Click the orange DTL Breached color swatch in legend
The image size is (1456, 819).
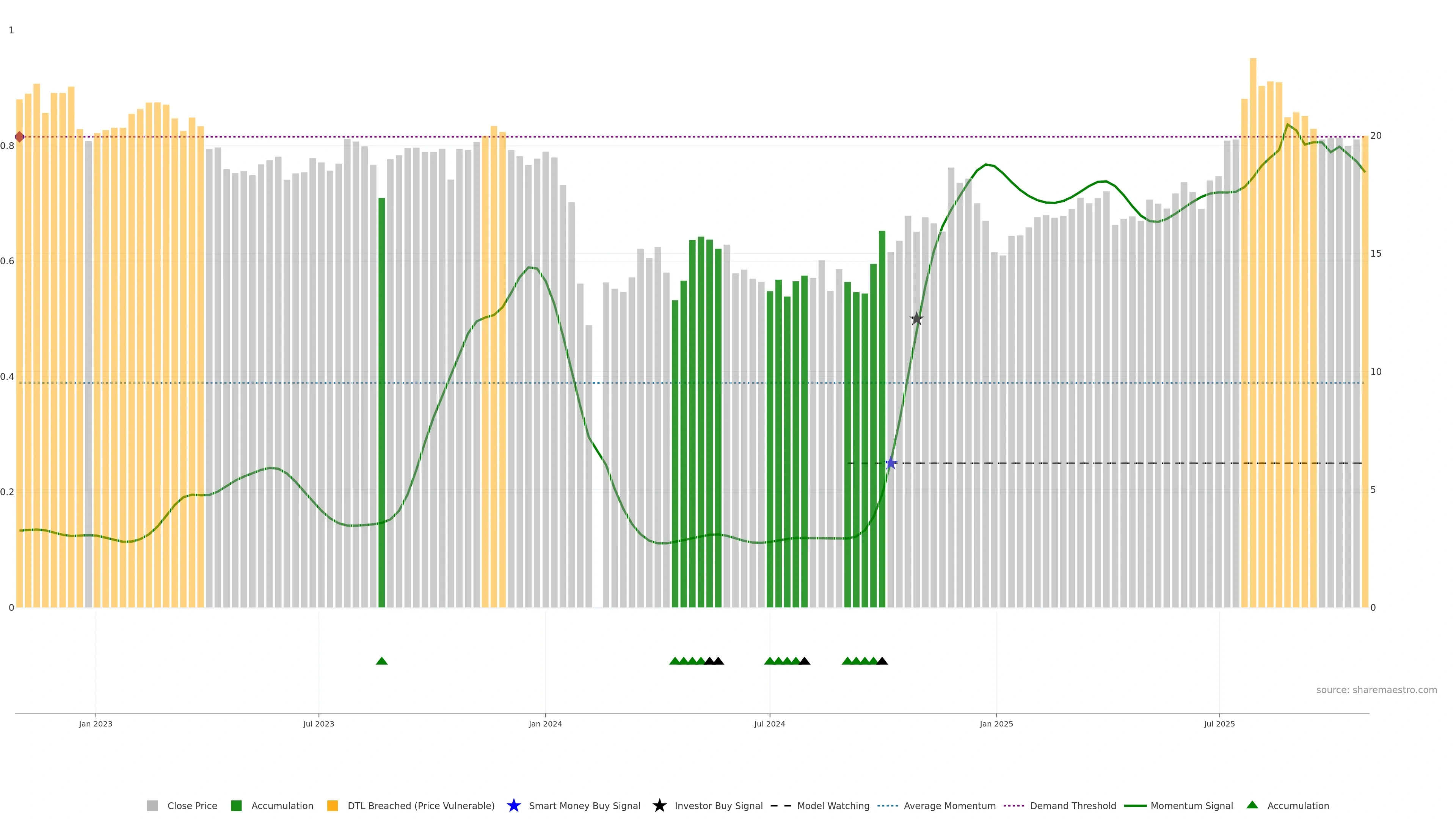(333, 805)
